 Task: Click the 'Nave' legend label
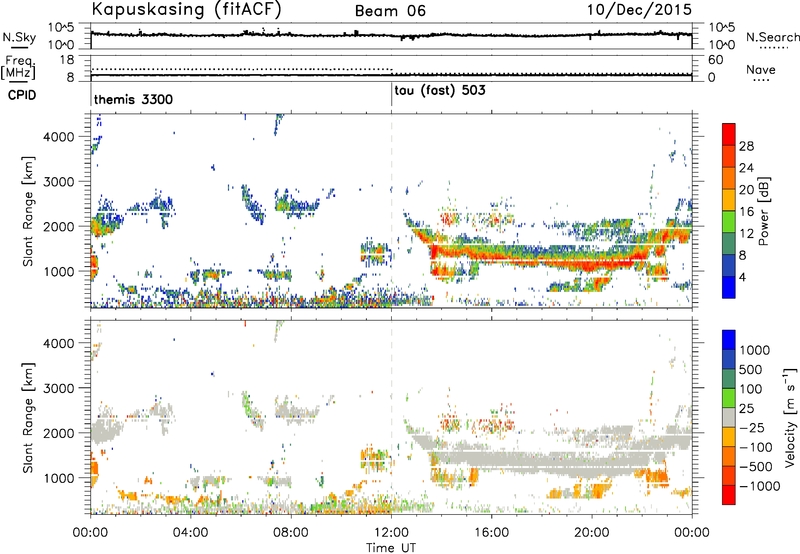click(x=761, y=70)
